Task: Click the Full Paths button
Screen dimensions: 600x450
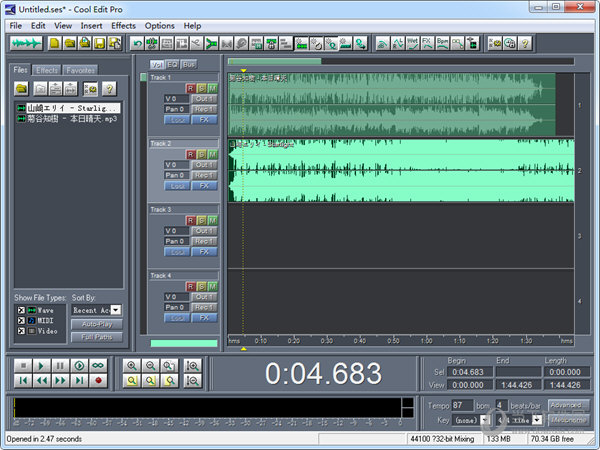Action: pos(97,337)
